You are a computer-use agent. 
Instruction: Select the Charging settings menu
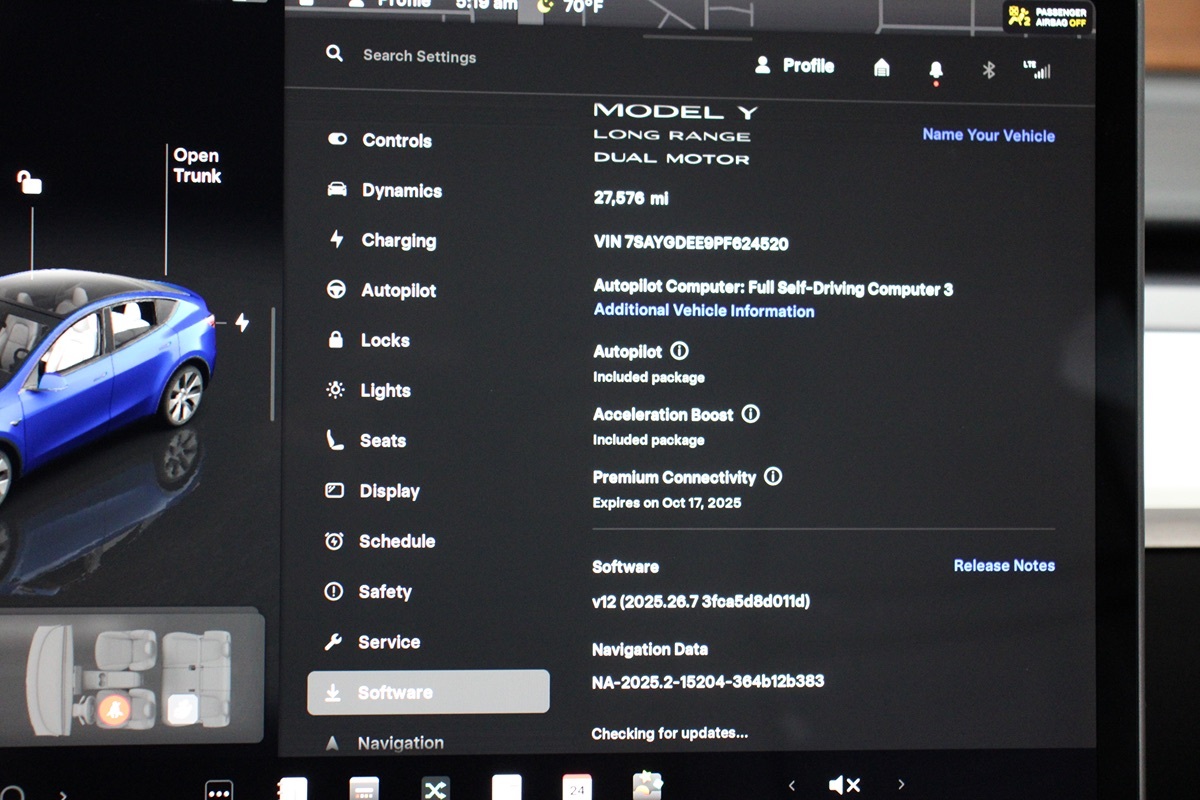point(398,240)
